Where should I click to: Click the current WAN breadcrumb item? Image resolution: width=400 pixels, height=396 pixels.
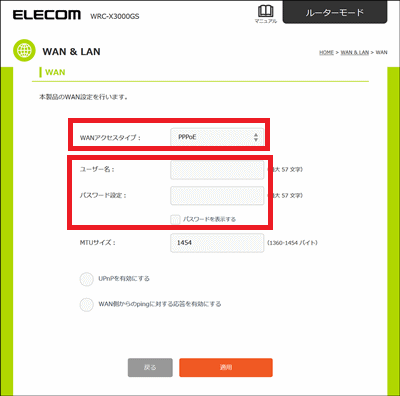tap(382, 52)
